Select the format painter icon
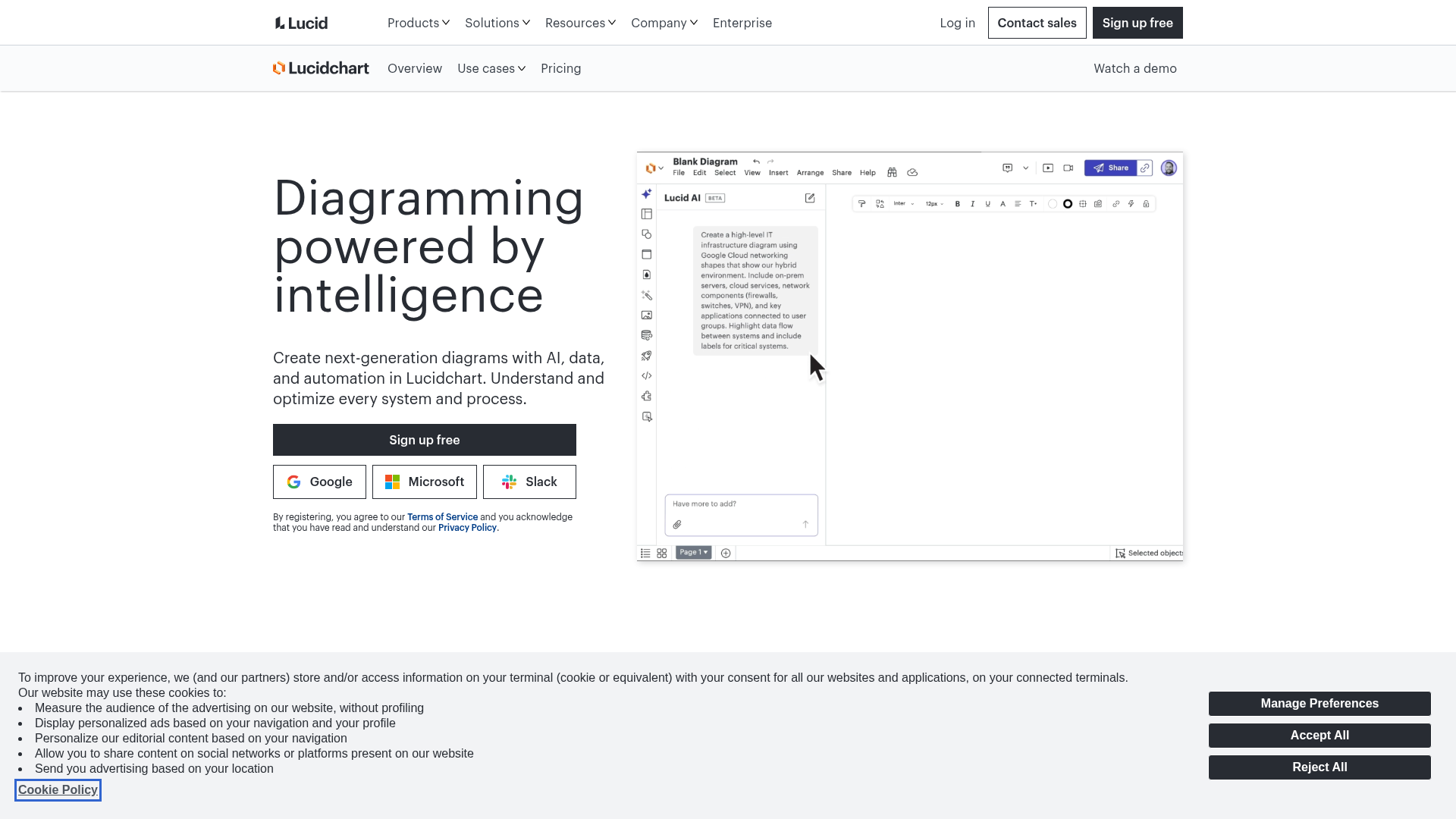The image size is (1456, 819). (x=861, y=204)
